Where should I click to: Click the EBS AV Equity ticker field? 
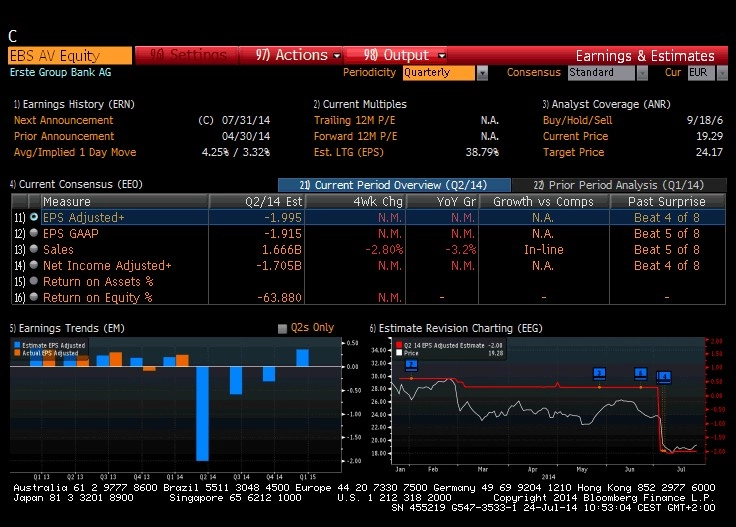click(x=70, y=55)
